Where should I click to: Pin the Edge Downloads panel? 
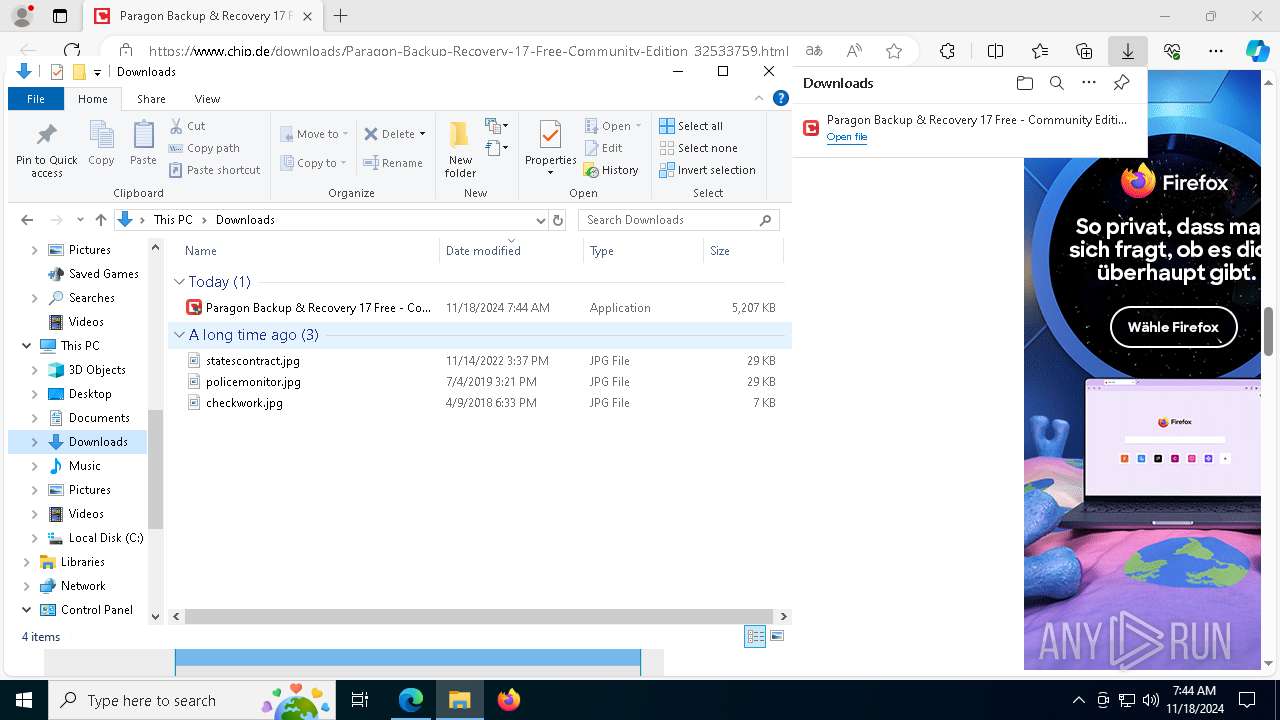tap(1121, 83)
